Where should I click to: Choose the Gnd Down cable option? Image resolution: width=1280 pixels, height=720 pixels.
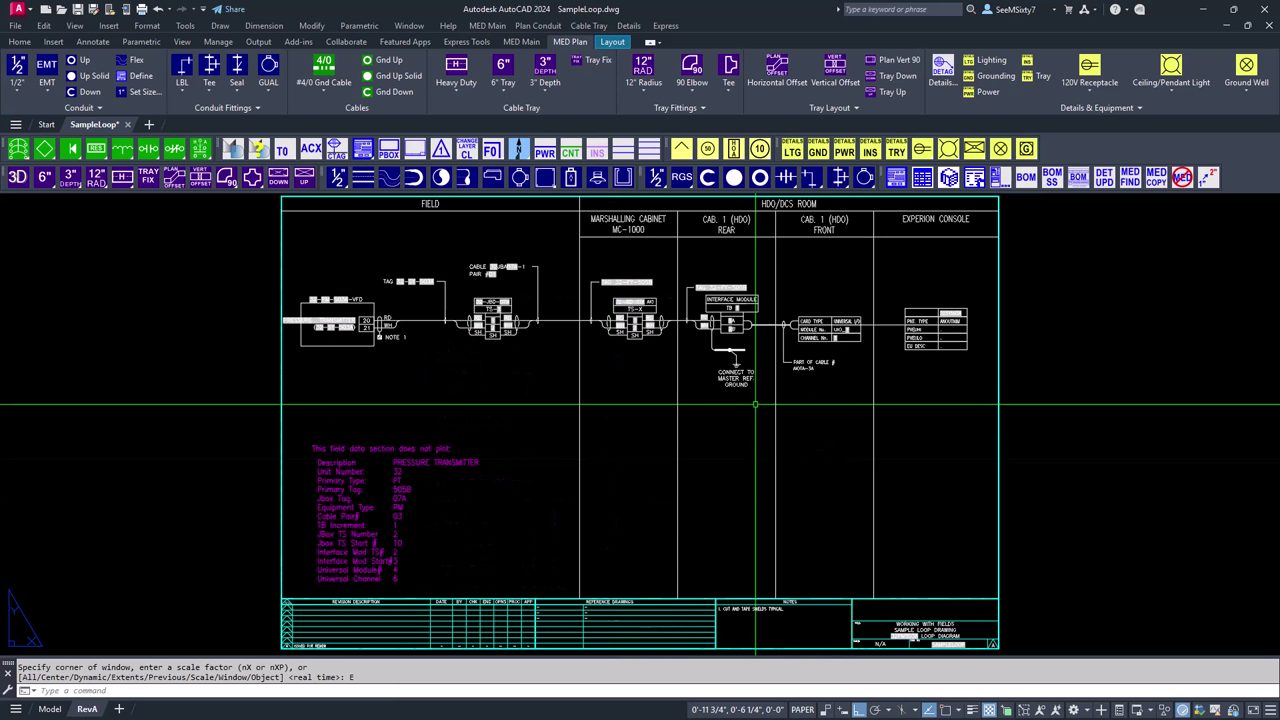pos(388,92)
